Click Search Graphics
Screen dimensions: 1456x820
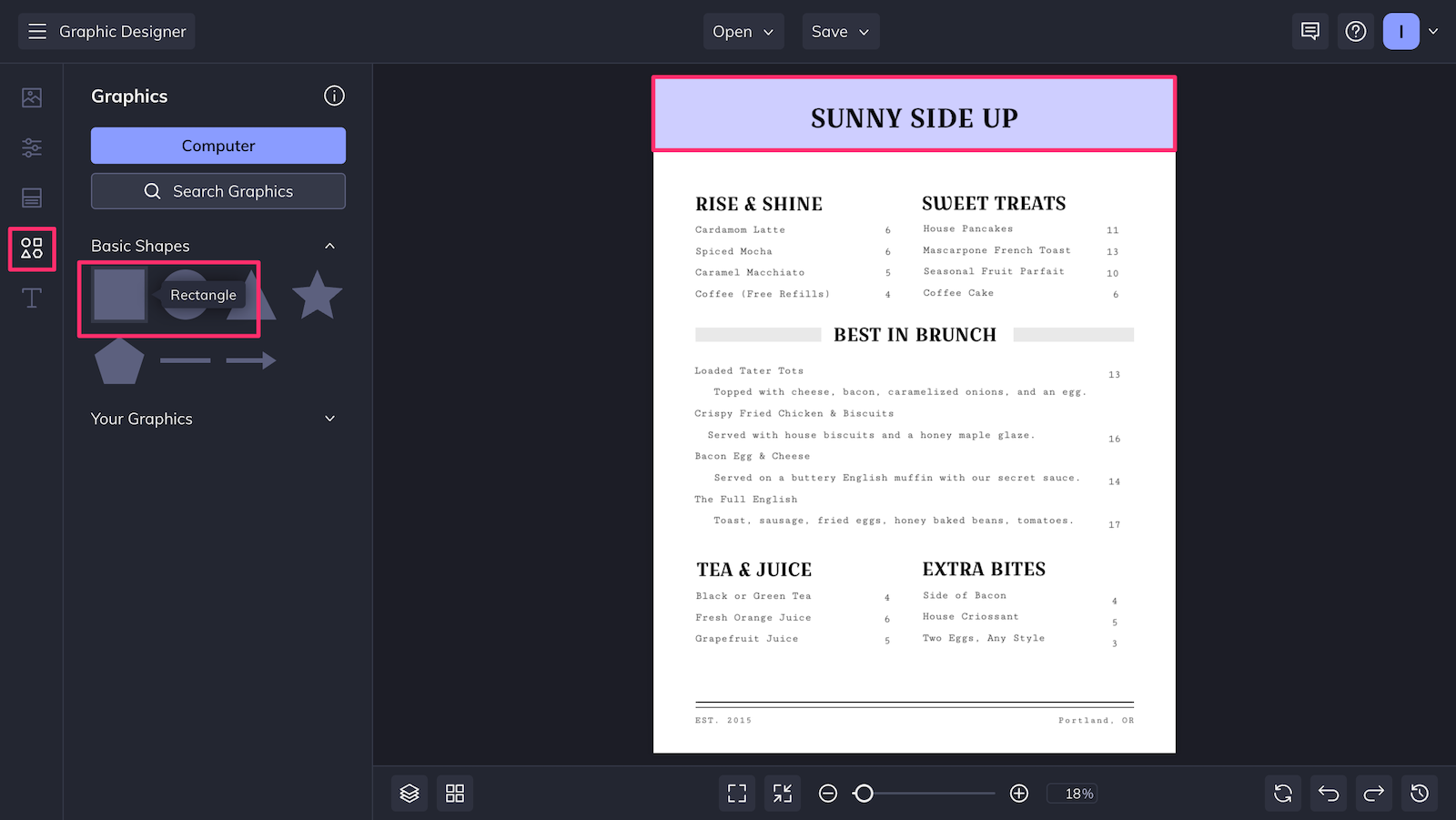click(x=217, y=191)
